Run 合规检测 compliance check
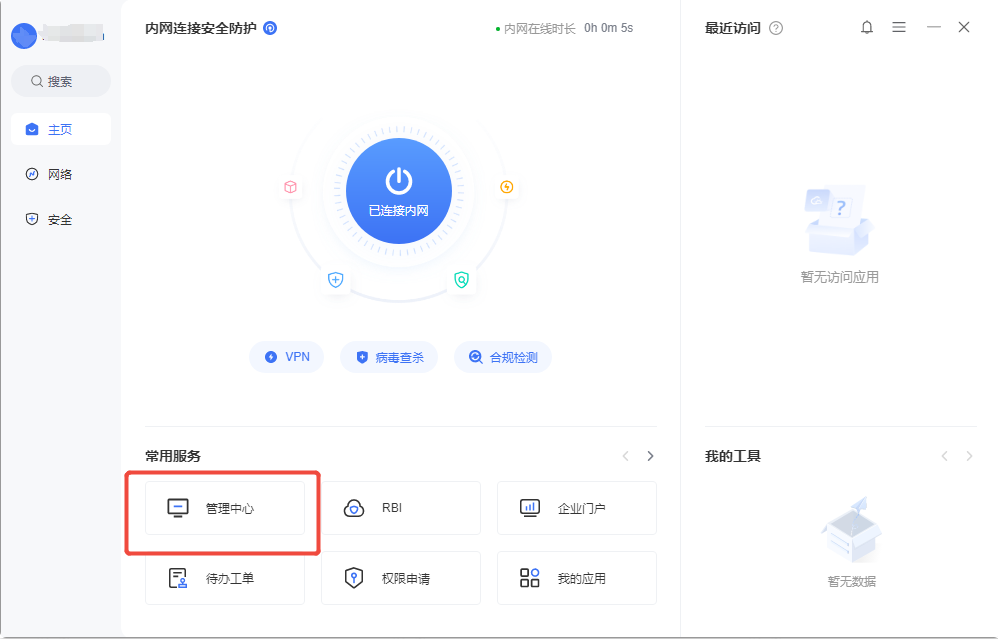The image size is (998, 639). click(503, 357)
